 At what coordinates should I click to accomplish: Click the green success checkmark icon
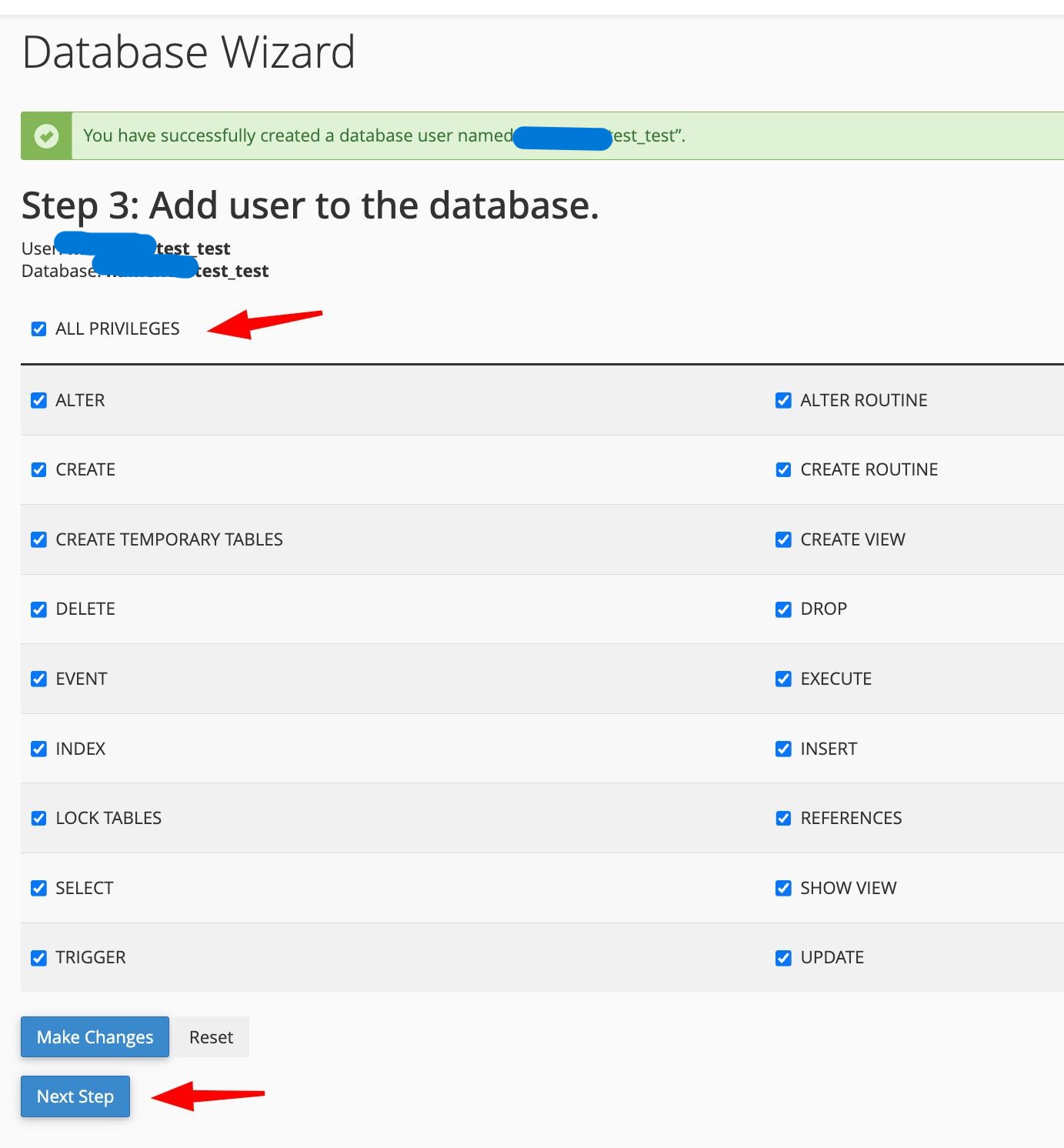(x=46, y=136)
